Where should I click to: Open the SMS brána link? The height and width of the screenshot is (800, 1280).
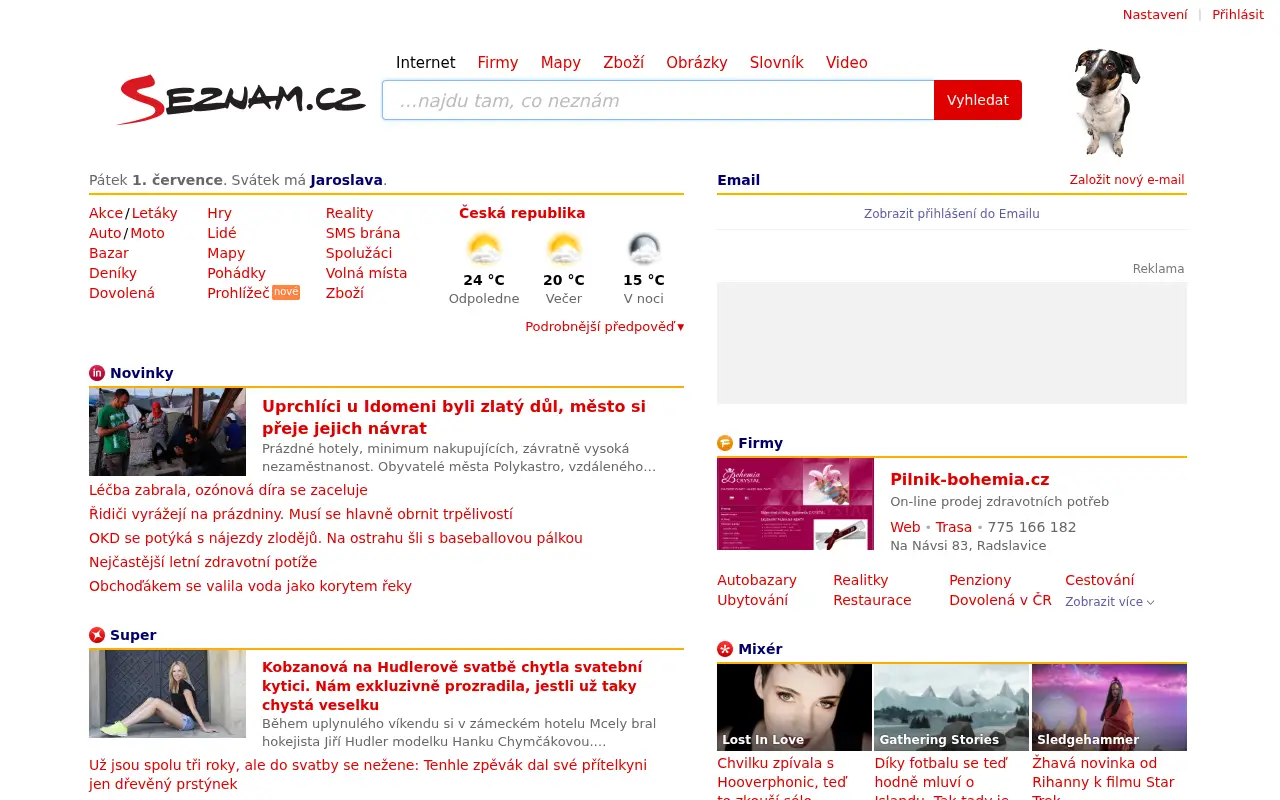(x=363, y=233)
